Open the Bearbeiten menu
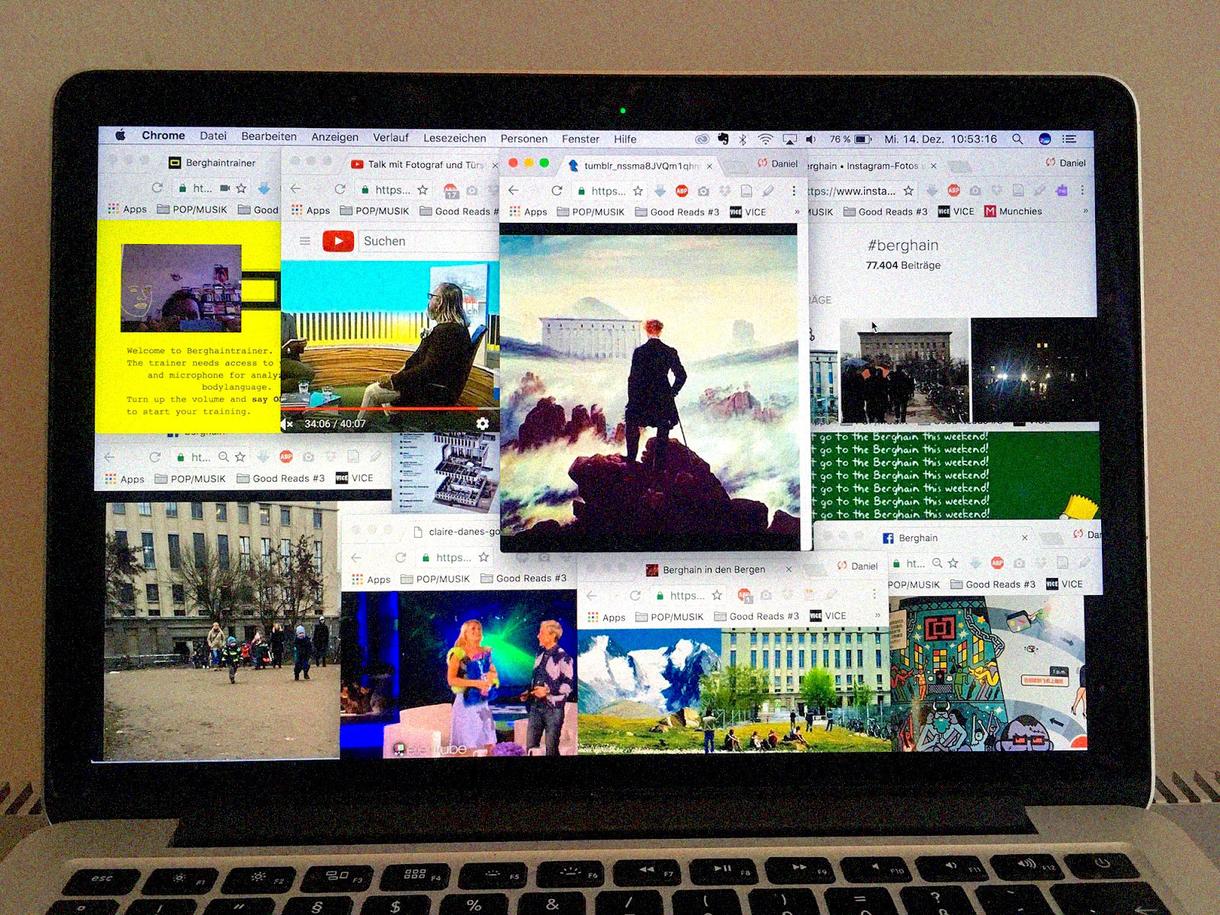Viewport: 1220px width, 915px height. [269, 137]
